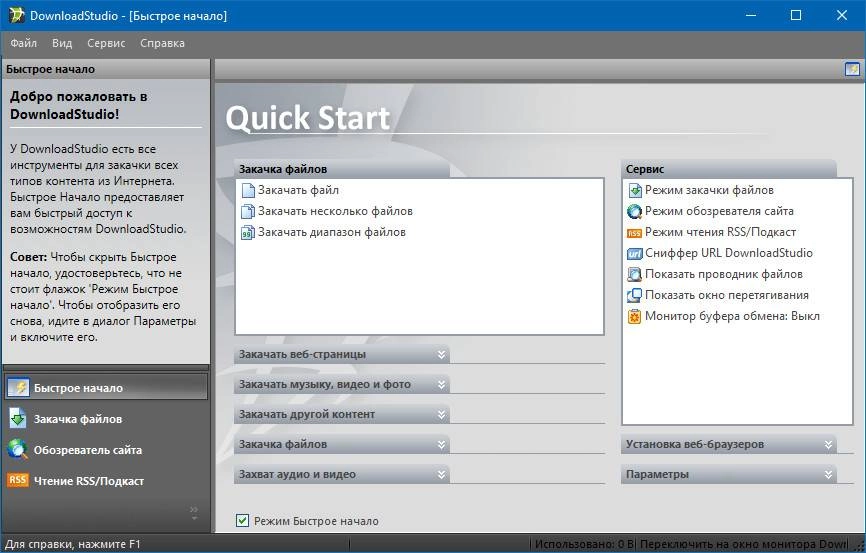Close the DownloadStudio window
Image resolution: width=866 pixels, height=553 pixels.
842,15
